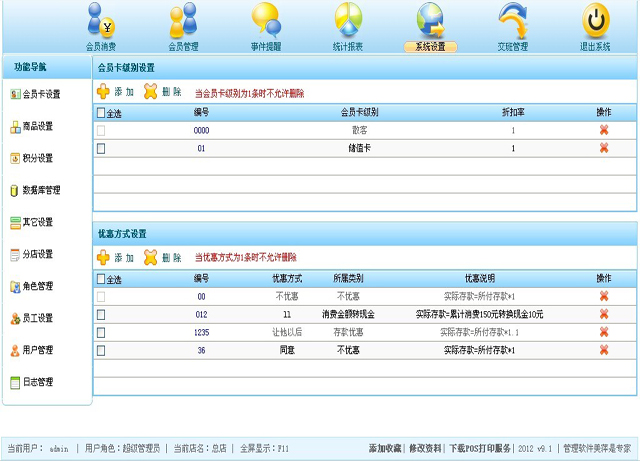The height and width of the screenshot is (461, 640).
Task: Click the 下载POS打印服务 footer link
Action: click(479, 449)
